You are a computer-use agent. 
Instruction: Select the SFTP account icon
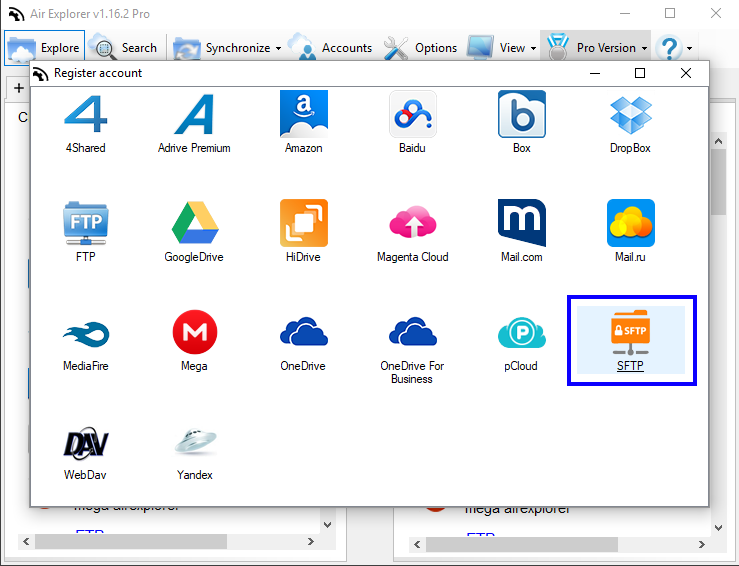tap(631, 332)
